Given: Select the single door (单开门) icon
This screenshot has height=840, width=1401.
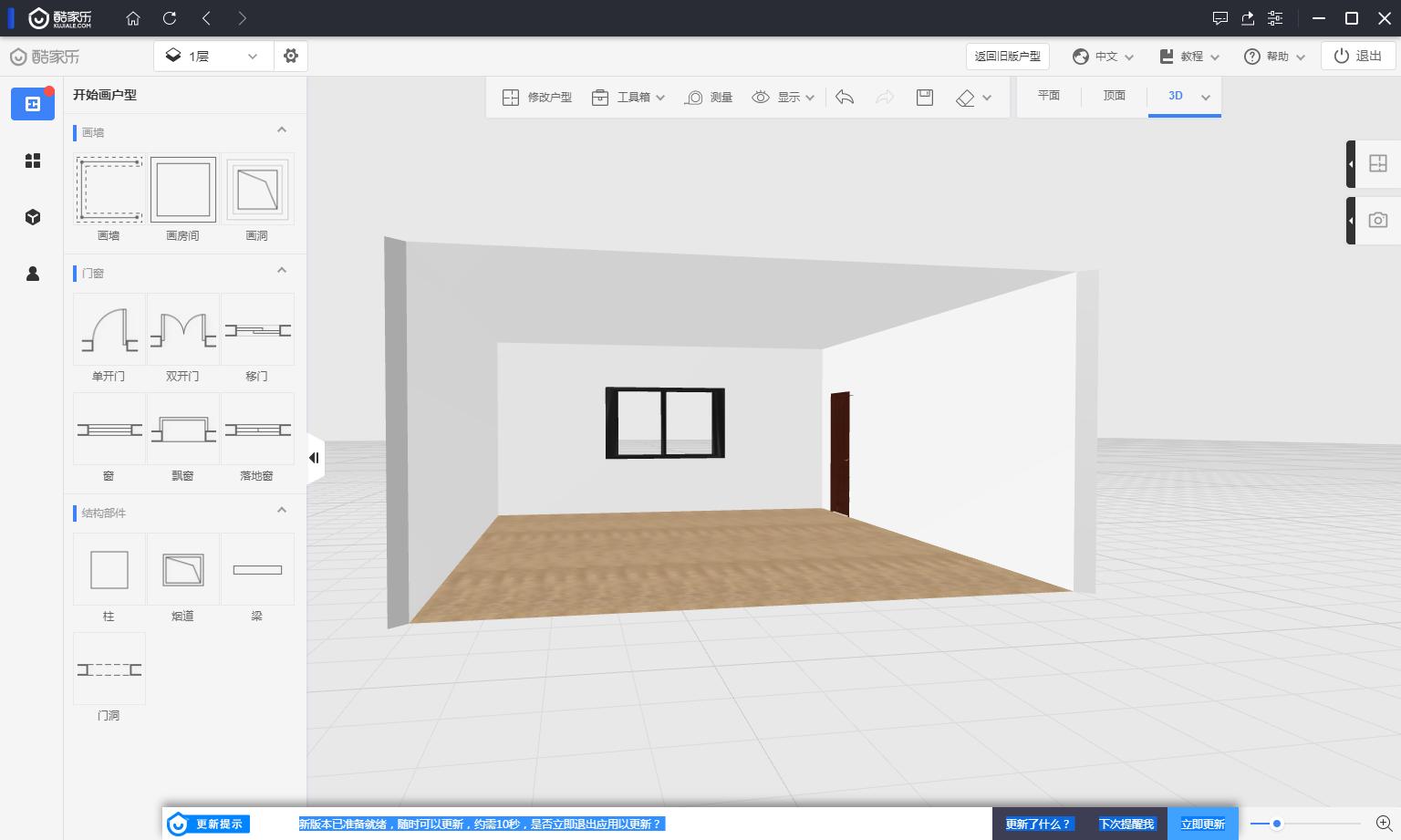Looking at the screenshot, I should click(109, 330).
